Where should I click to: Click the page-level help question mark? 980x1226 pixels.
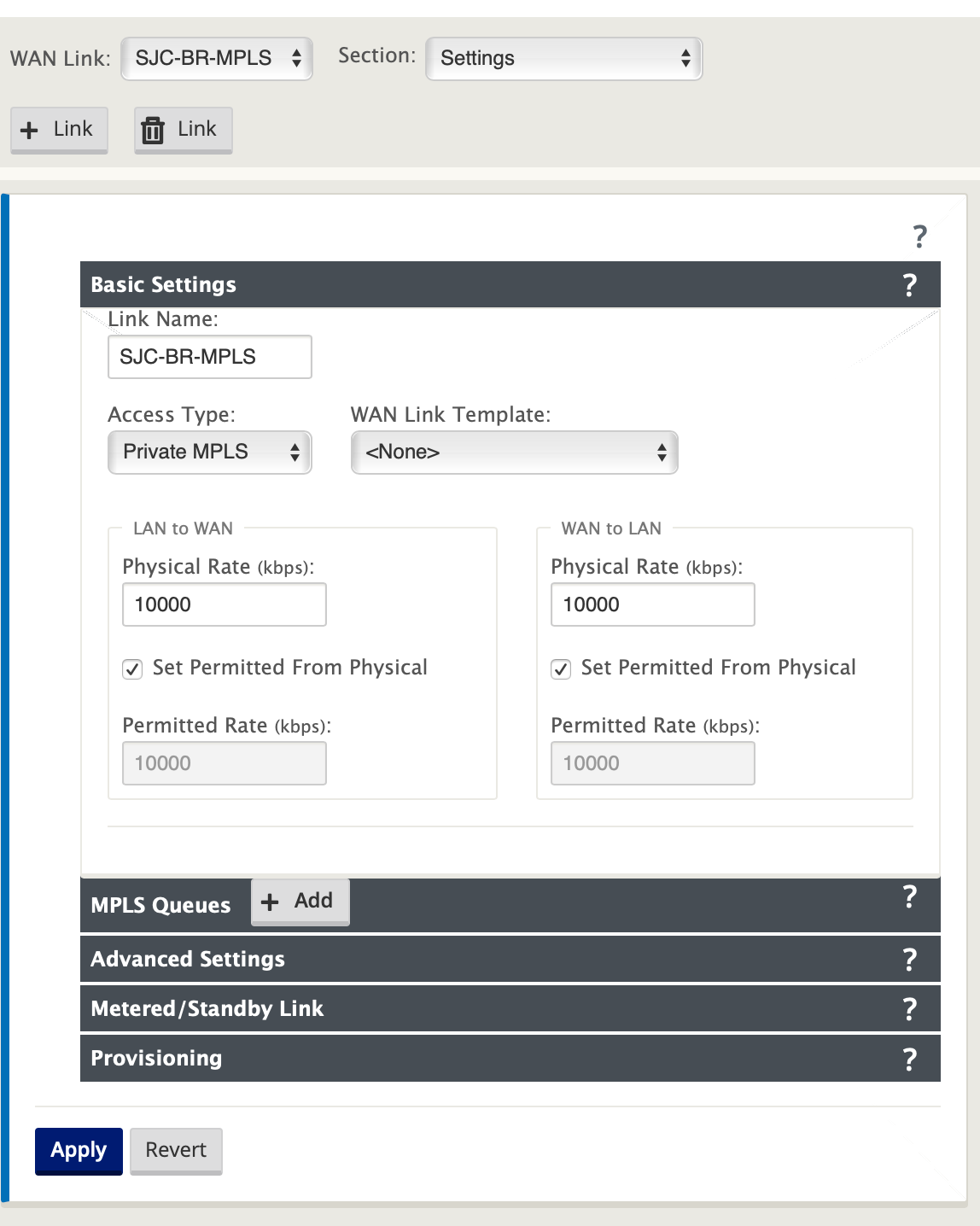919,236
